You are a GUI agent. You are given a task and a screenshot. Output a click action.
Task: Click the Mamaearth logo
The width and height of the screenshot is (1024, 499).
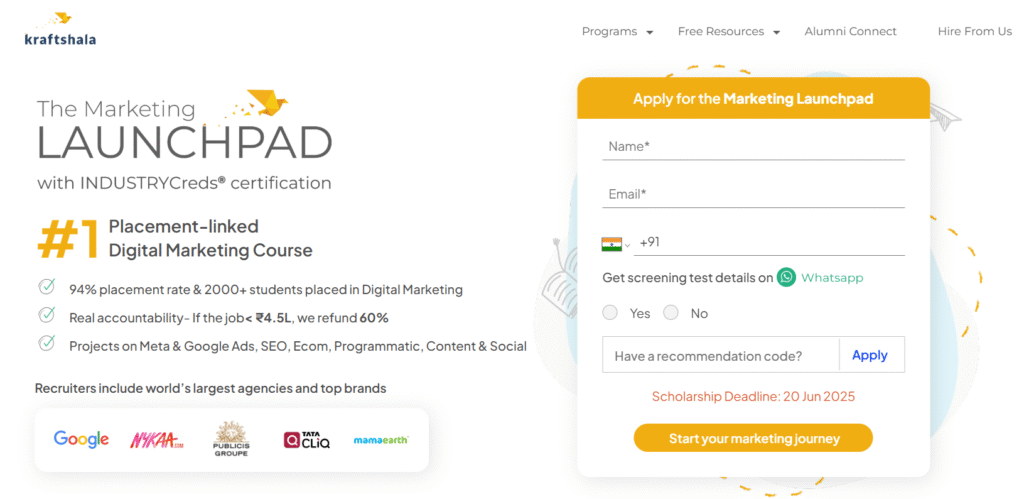381,440
